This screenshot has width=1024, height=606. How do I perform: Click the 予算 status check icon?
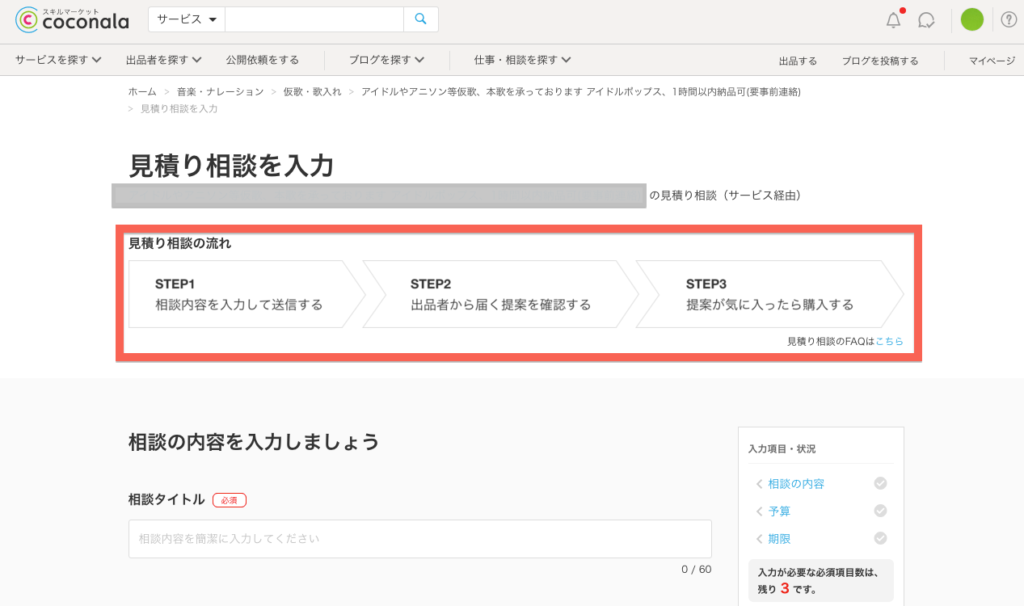[880, 511]
